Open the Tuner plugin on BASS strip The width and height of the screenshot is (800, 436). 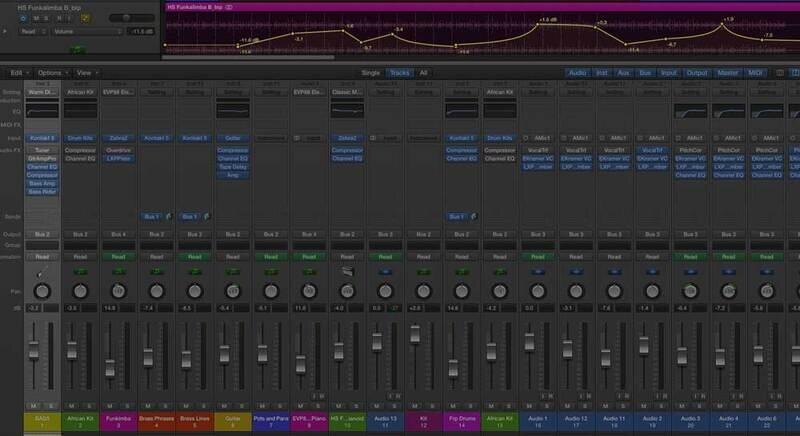42,150
